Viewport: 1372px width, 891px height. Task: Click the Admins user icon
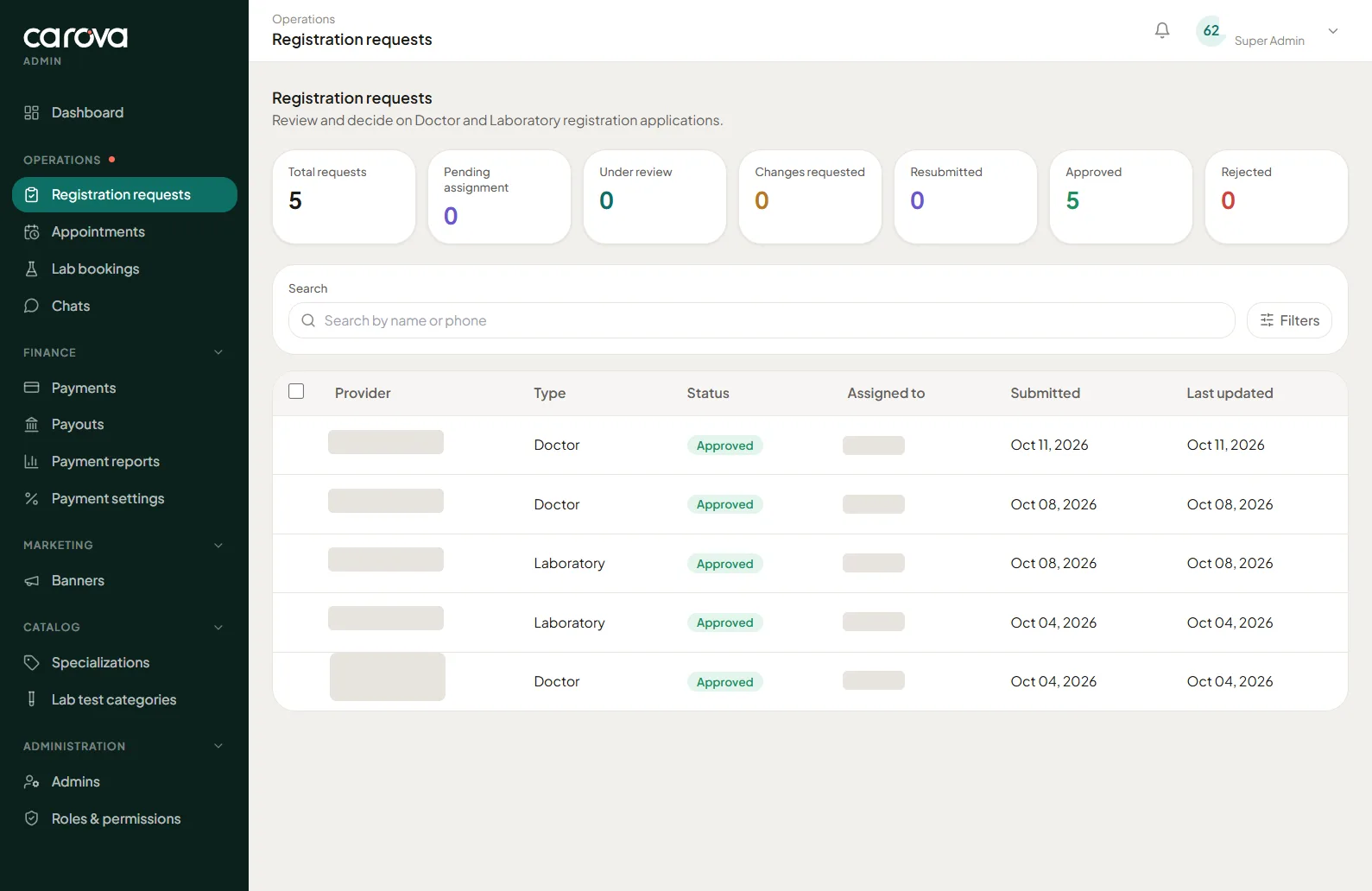(x=32, y=781)
